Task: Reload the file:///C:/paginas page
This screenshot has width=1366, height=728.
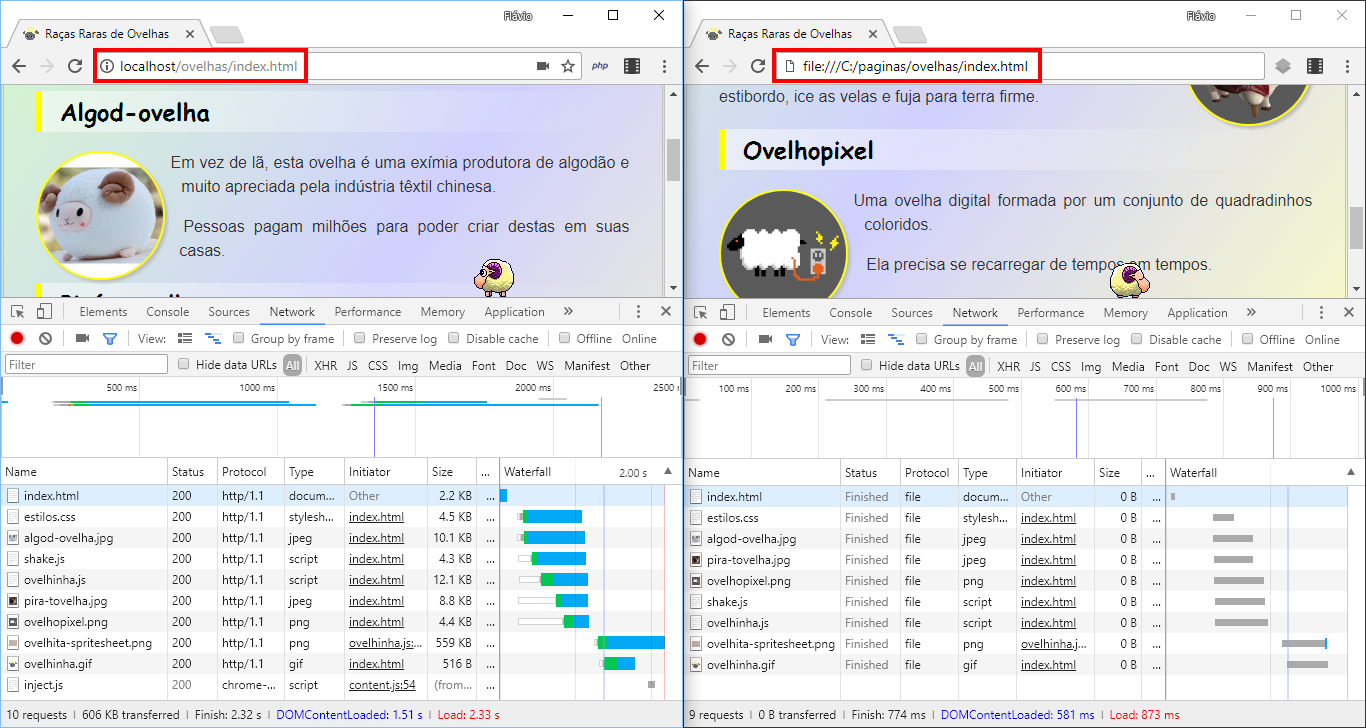Action: (757, 66)
